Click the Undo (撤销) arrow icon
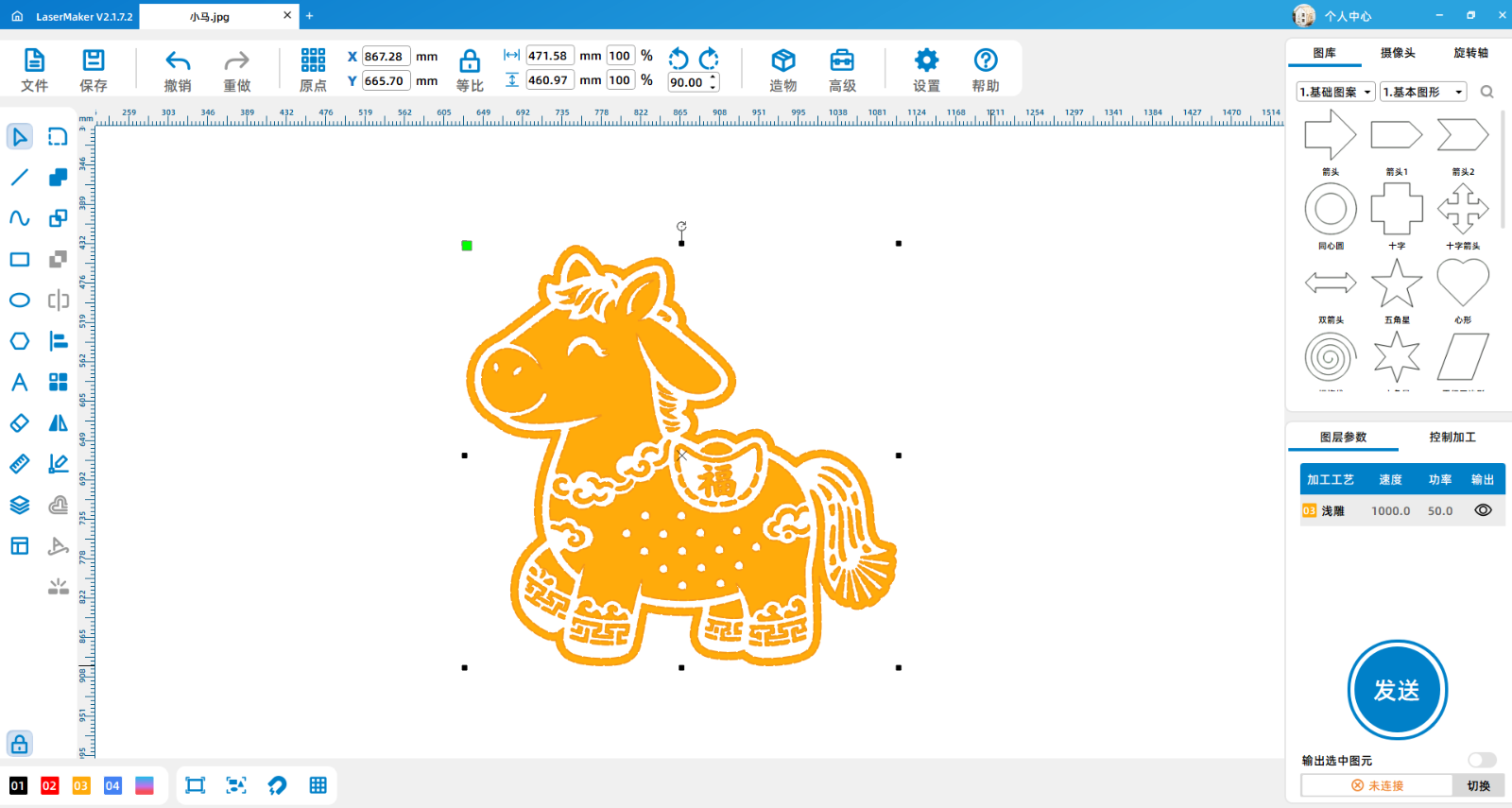This screenshot has width=1512, height=808. pos(178,61)
